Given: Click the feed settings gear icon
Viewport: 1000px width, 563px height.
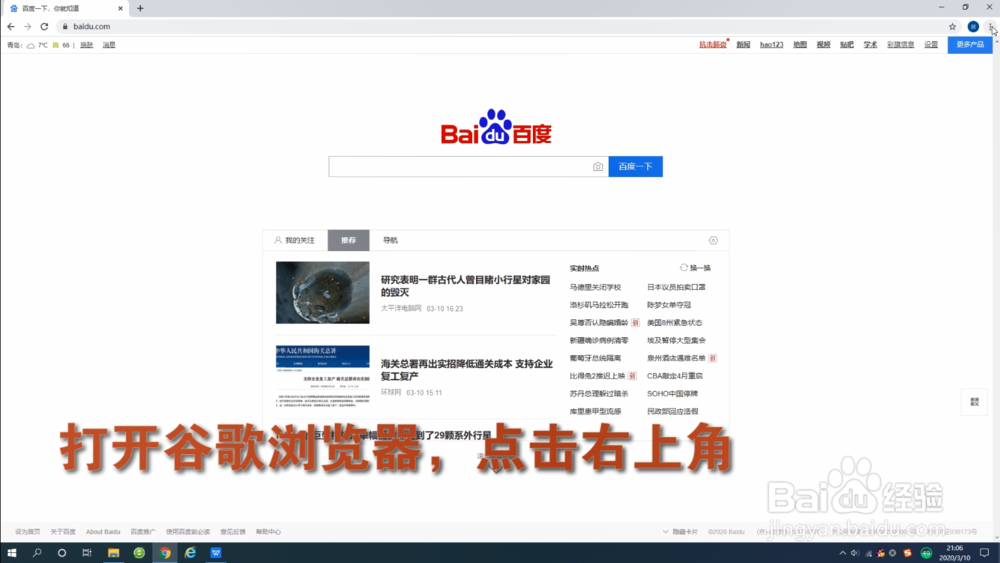Looking at the screenshot, I should tap(713, 240).
